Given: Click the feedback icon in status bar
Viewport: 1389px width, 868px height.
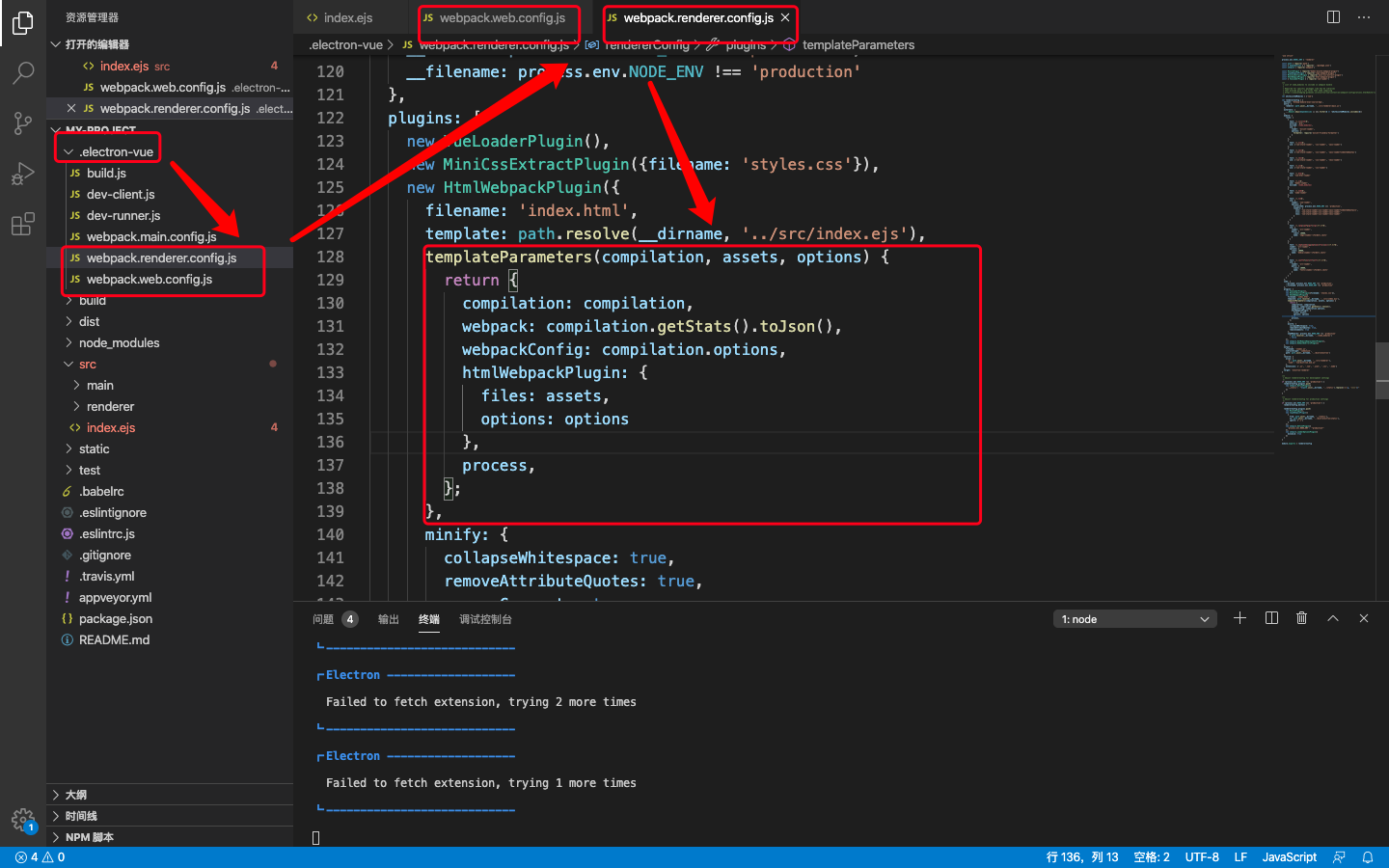Looking at the screenshot, I should [1339, 857].
